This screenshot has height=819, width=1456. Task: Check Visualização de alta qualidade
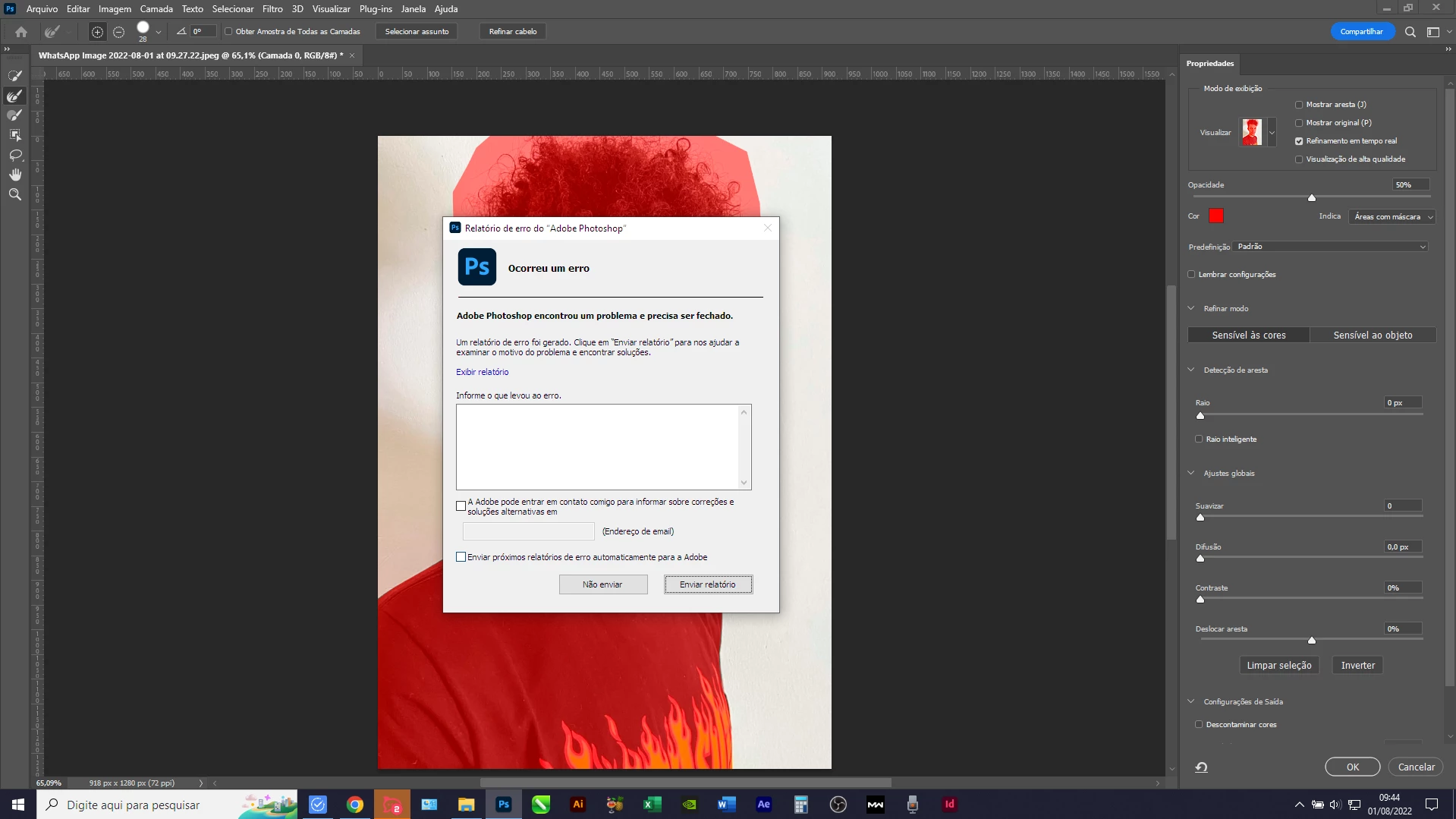(x=1299, y=159)
